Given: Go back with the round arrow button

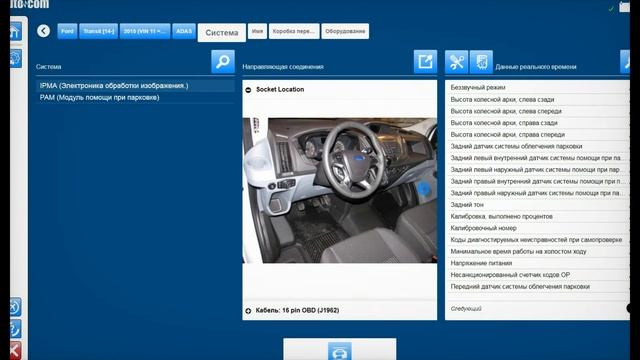Looking at the screenshot, I should 43,31.
